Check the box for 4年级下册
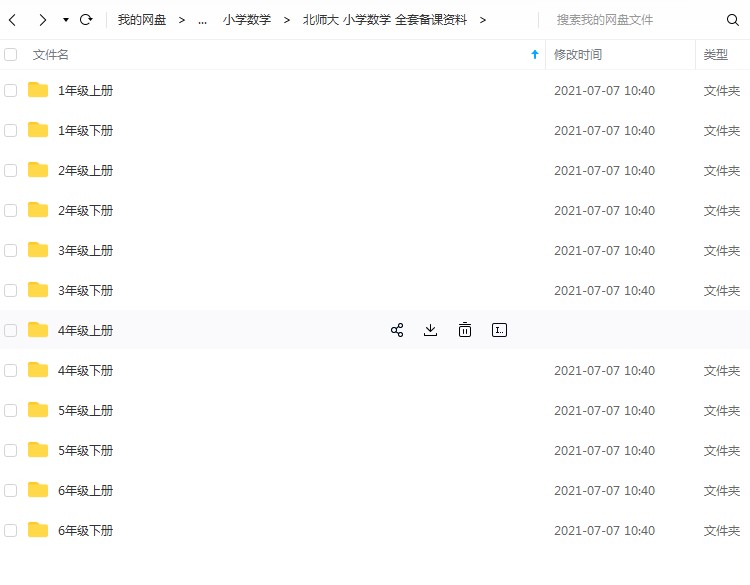The image size is (750, 585). [11, 370]
